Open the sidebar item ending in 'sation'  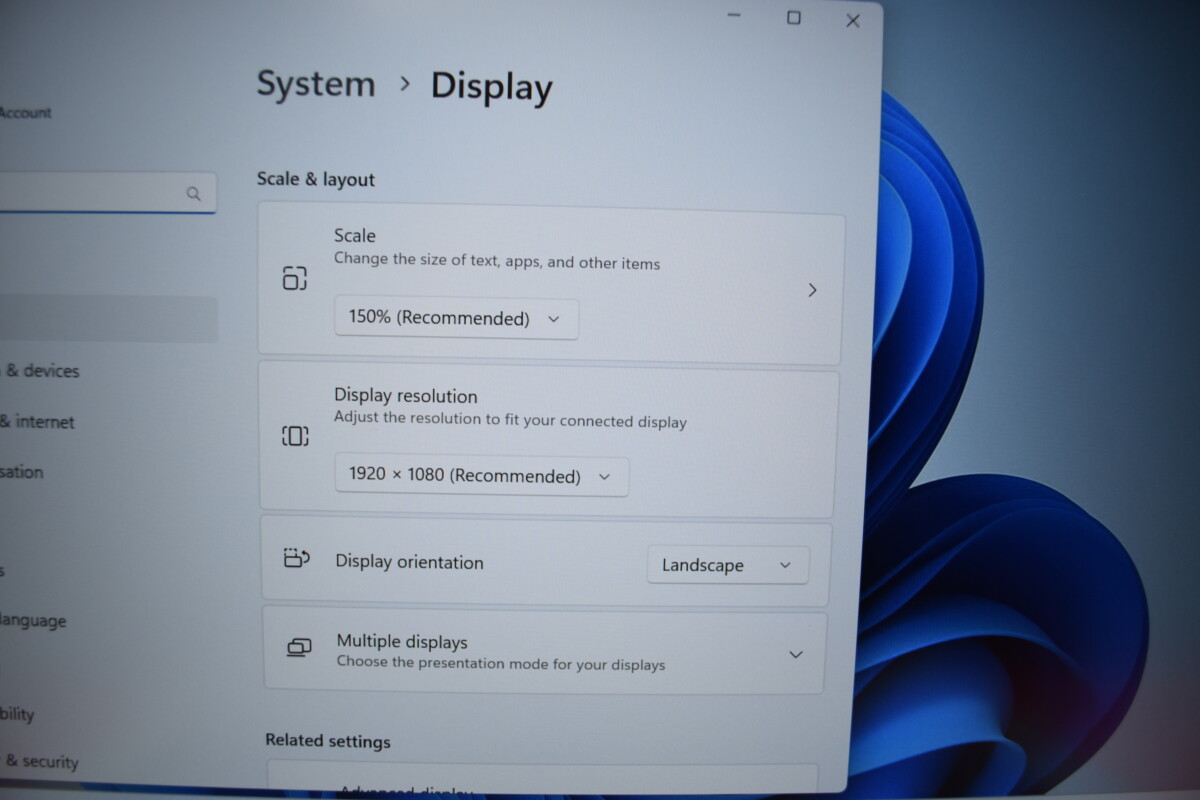click(x=21, y=472)
